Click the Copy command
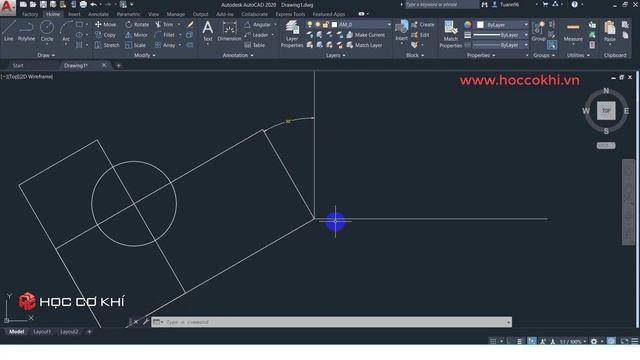This screenshot has width=640, height=360. point(106,35)
